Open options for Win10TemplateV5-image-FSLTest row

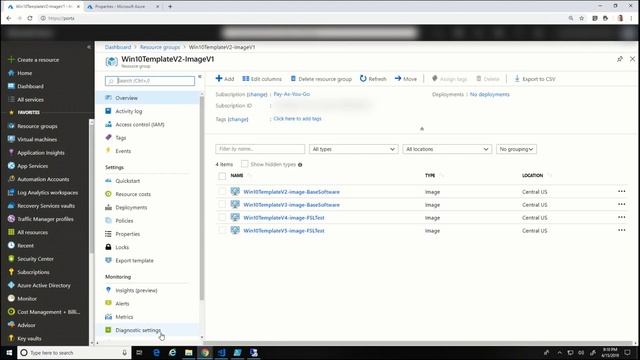click(x=621, y=231)
